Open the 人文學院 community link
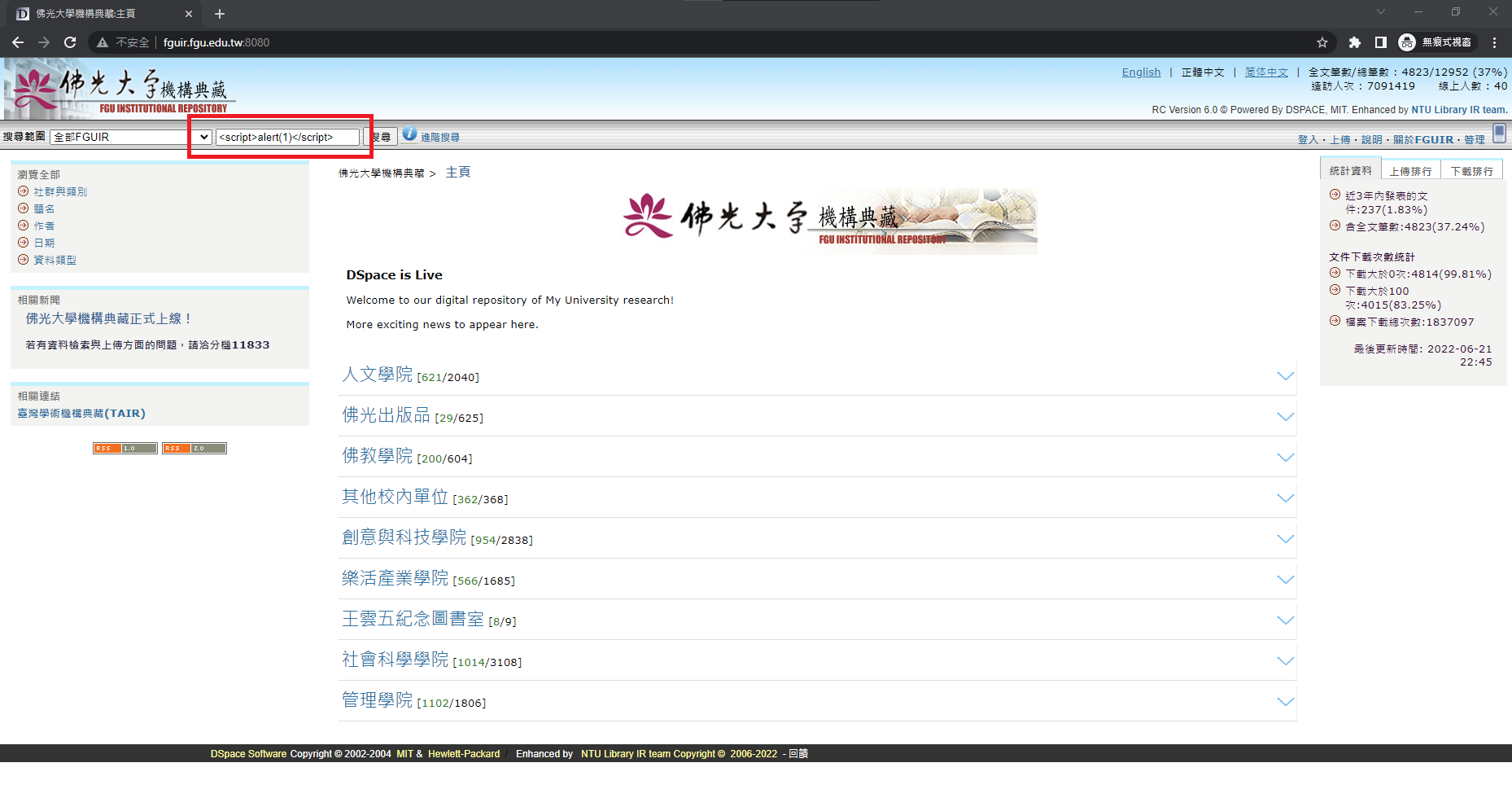Image resolution: width=1512 pixels, height=798 pixels. click(378, 375)
